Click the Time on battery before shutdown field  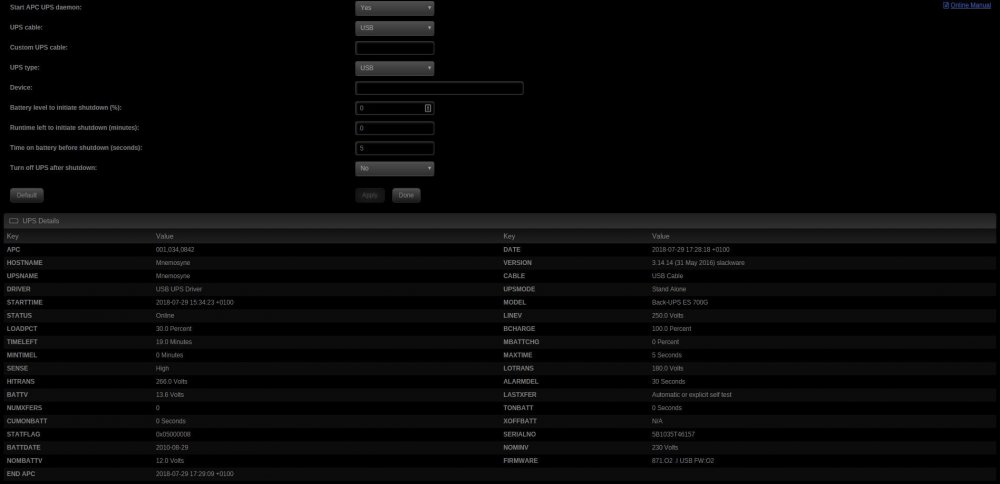[x=395, y=149]
